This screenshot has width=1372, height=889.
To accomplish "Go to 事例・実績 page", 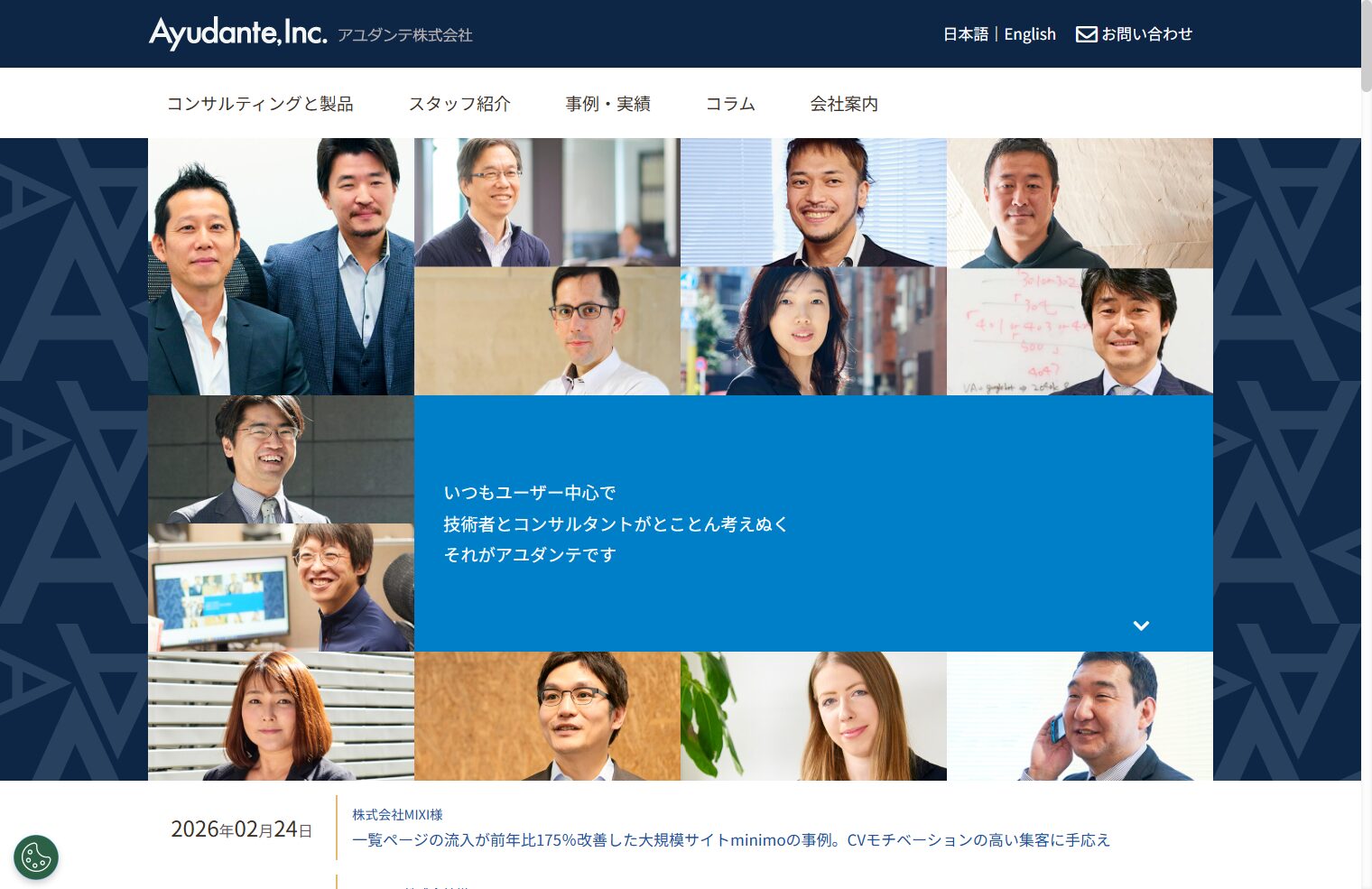I will (608, 104).
